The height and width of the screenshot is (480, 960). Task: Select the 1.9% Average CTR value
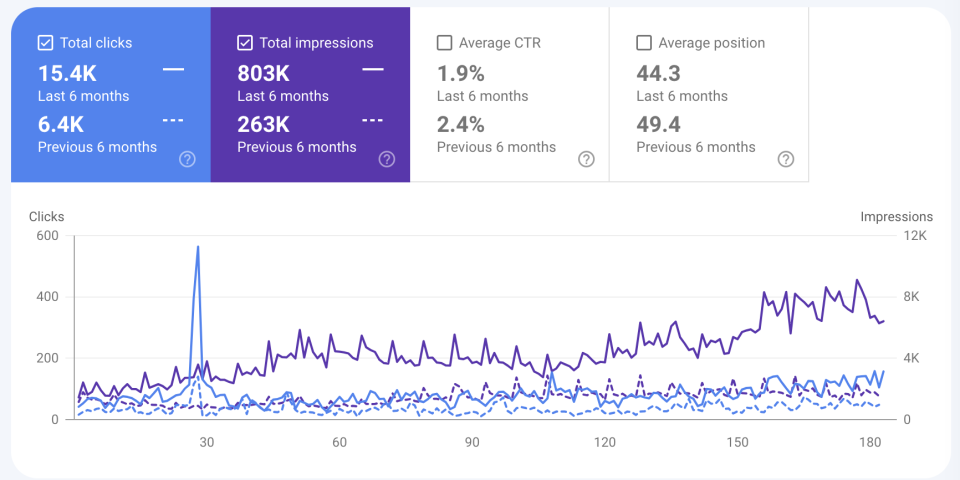[x=461, y=73]
